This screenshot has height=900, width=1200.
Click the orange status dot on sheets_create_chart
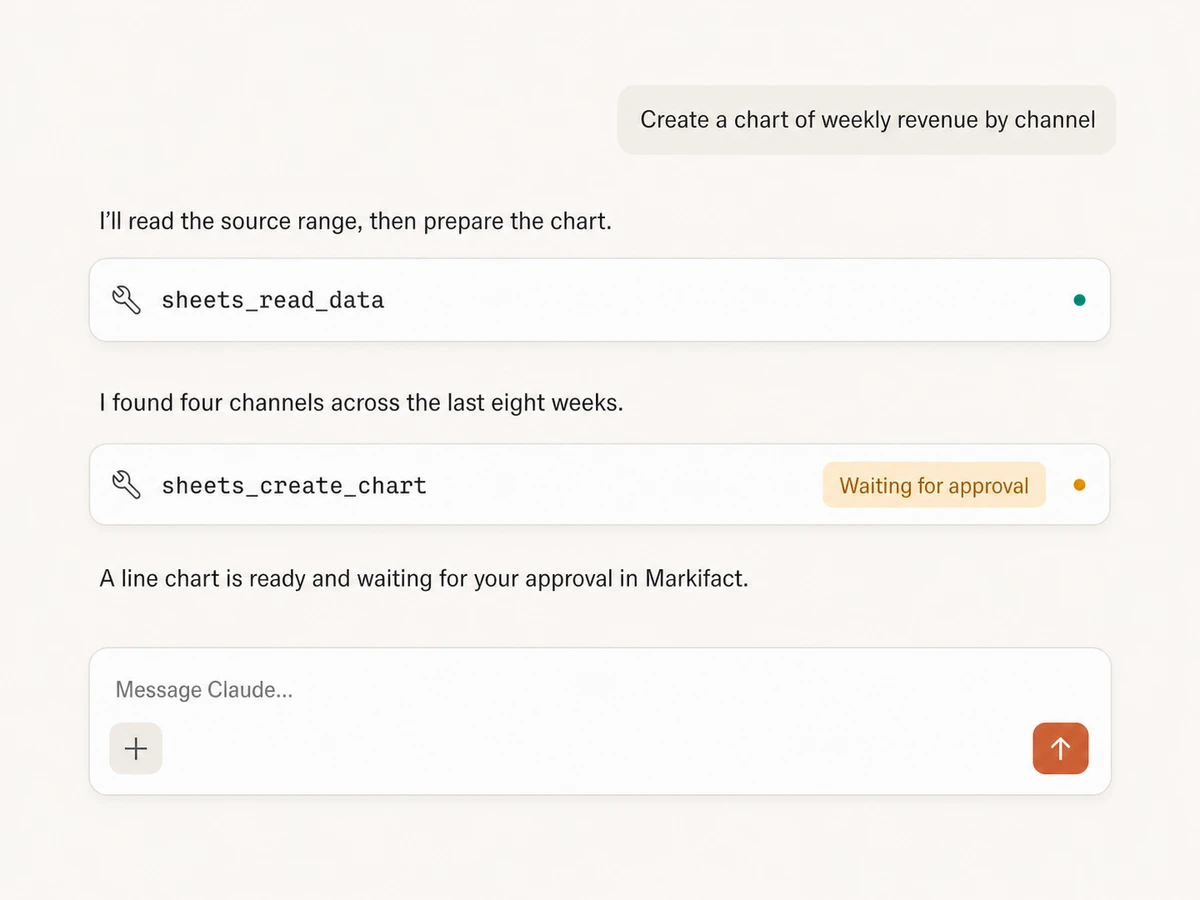pyautogui.click(x=1079, y=485)
